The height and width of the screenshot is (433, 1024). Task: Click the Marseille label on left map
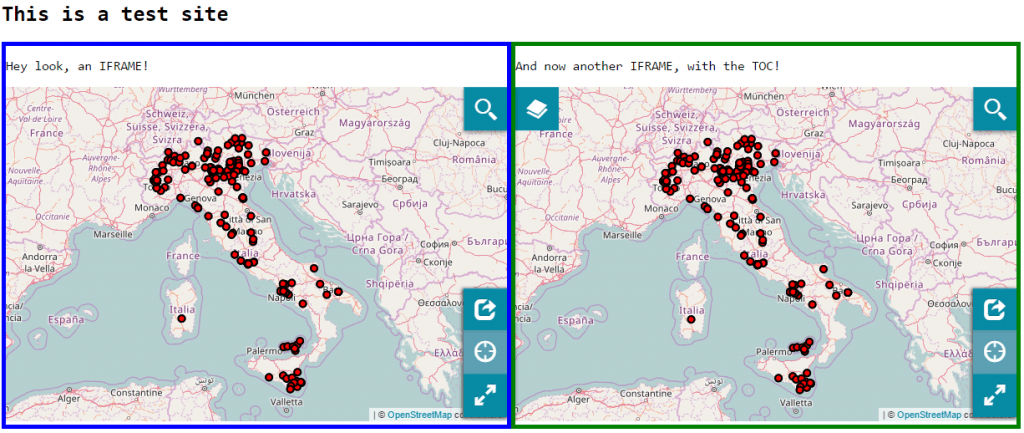click(x=113, y=235)
